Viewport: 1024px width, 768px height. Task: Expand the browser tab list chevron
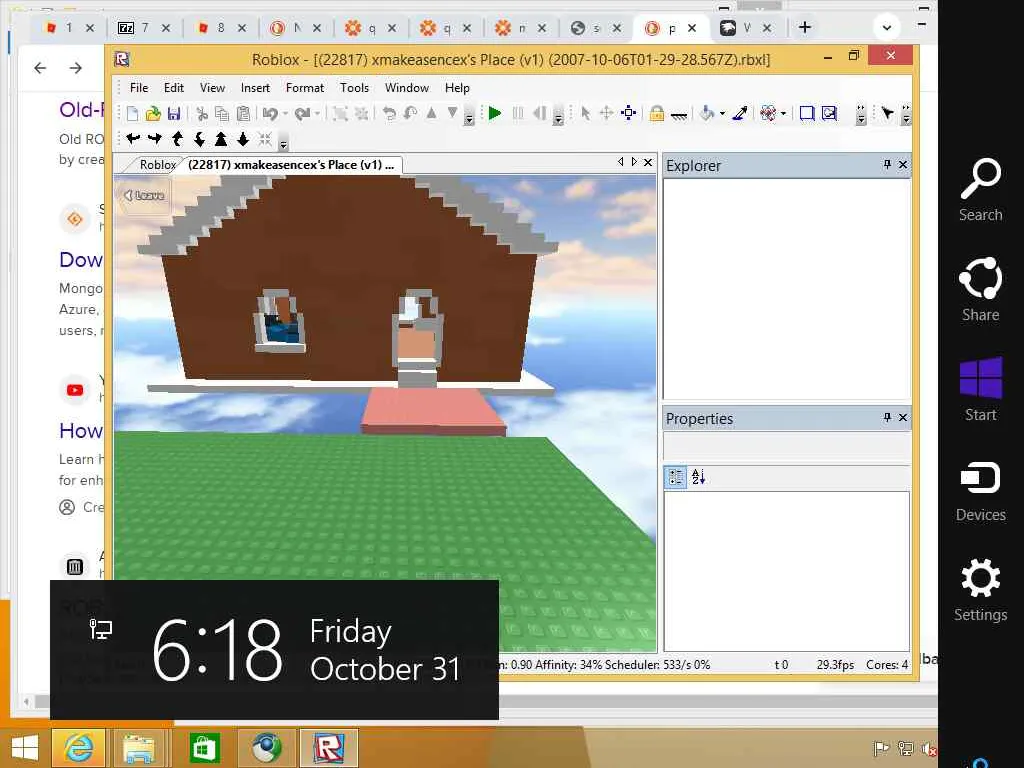pyautogui.click(x=887, y=27)
